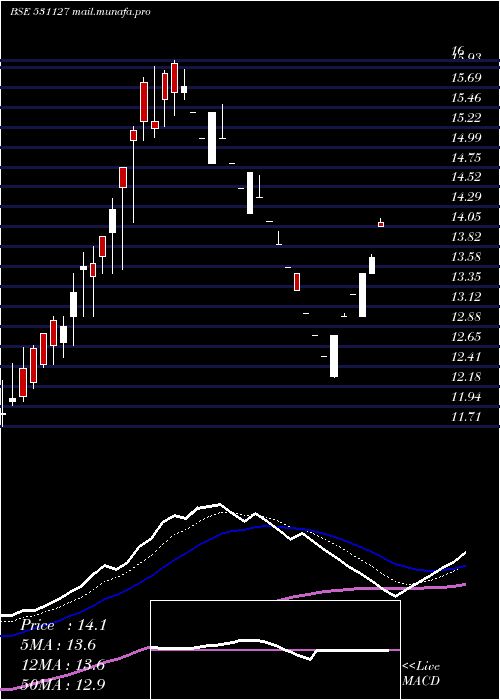Screen dimensions: 500x700
Task: Click the 12.65 price axis label
Action: point(466,337)
